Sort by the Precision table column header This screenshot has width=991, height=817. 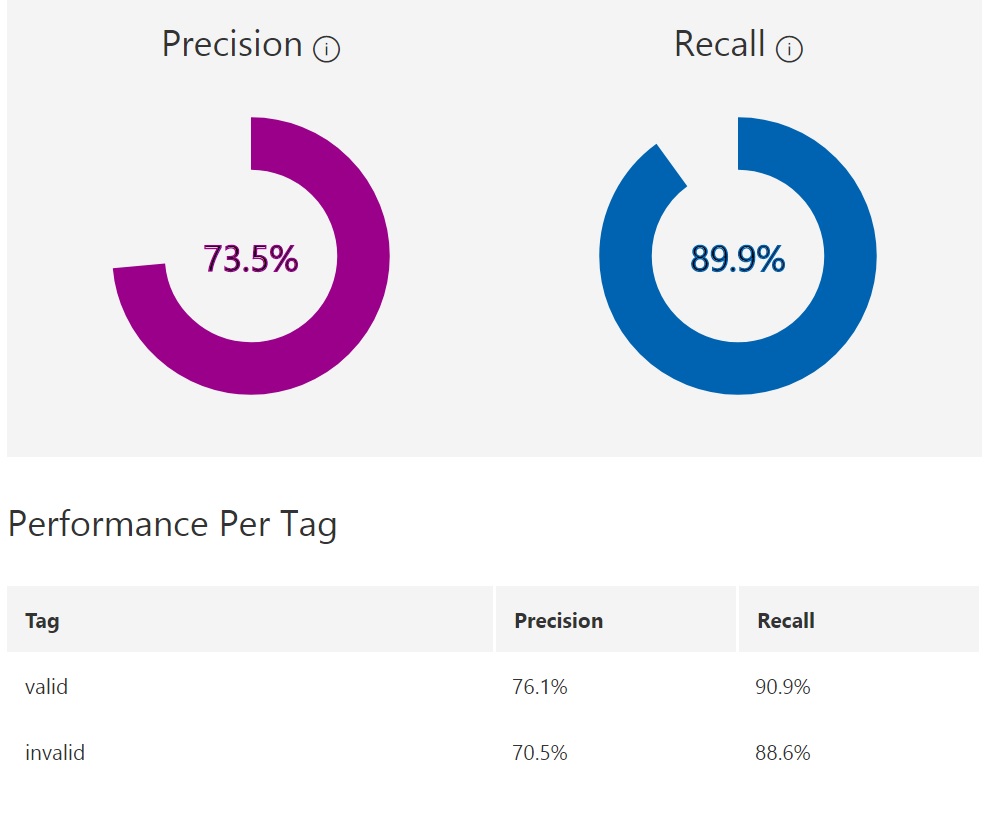pos(558,621)
